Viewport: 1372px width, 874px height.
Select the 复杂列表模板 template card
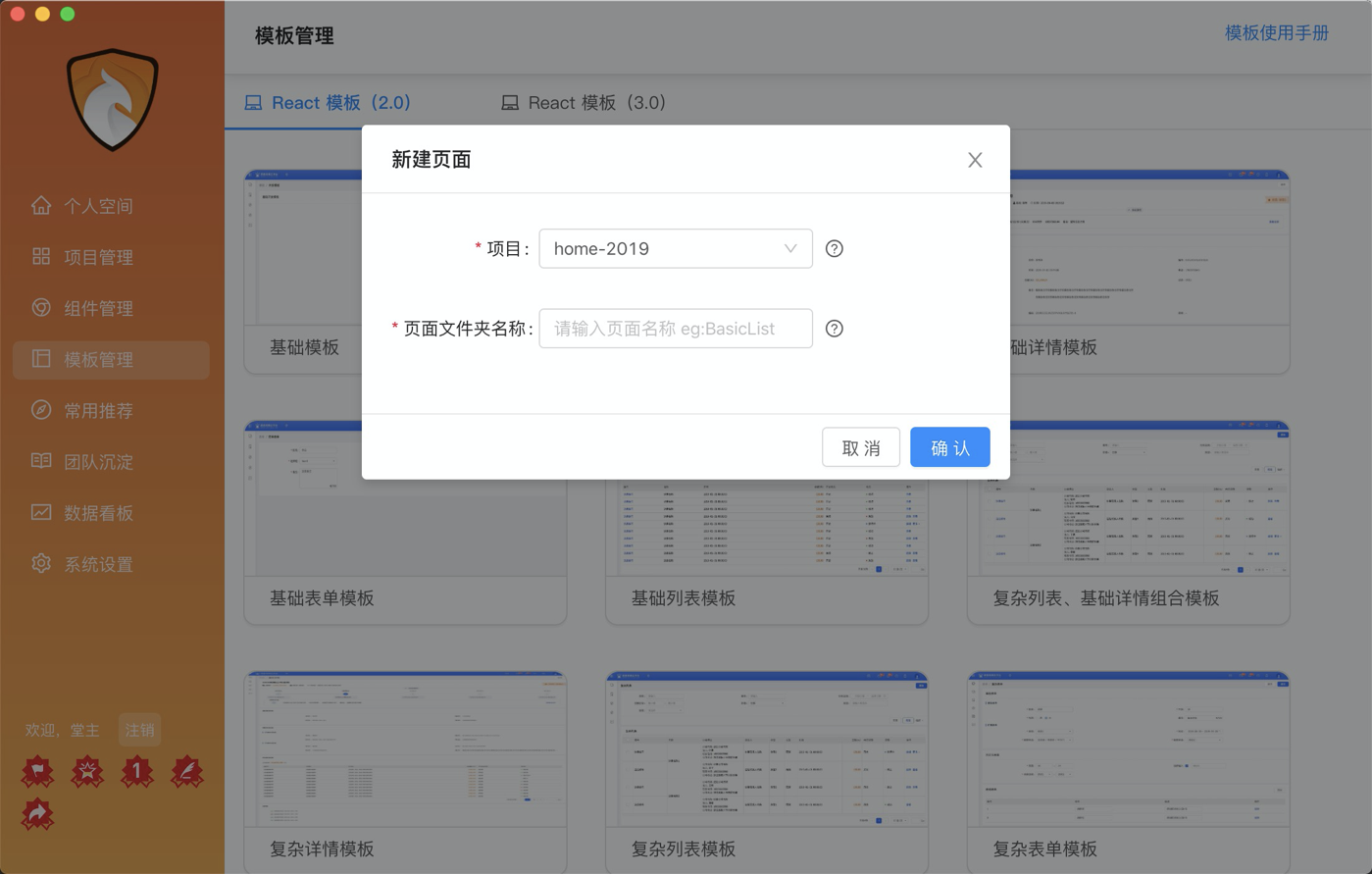point(767,772)
